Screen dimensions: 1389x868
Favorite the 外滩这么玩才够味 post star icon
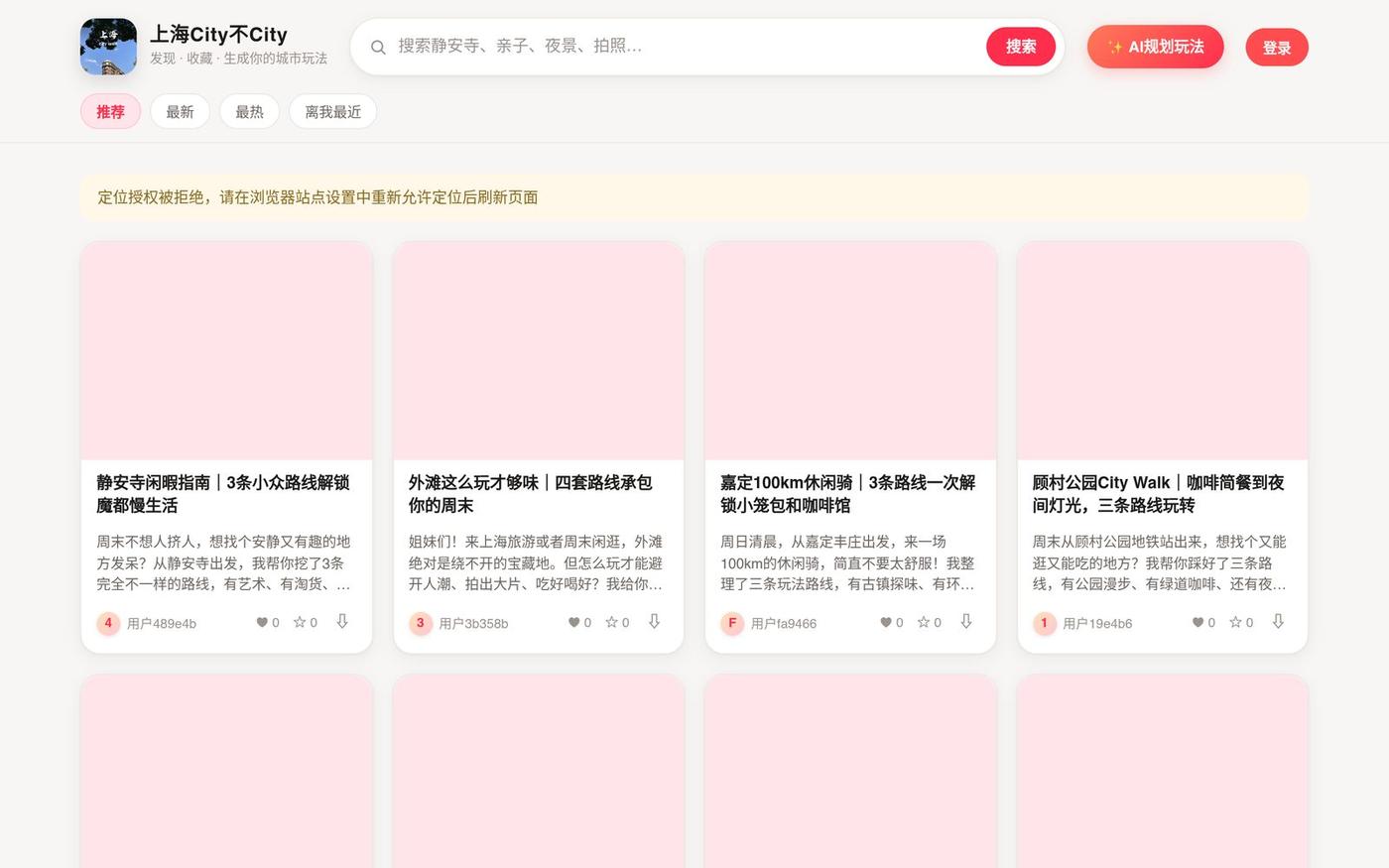tap(611, 623)
